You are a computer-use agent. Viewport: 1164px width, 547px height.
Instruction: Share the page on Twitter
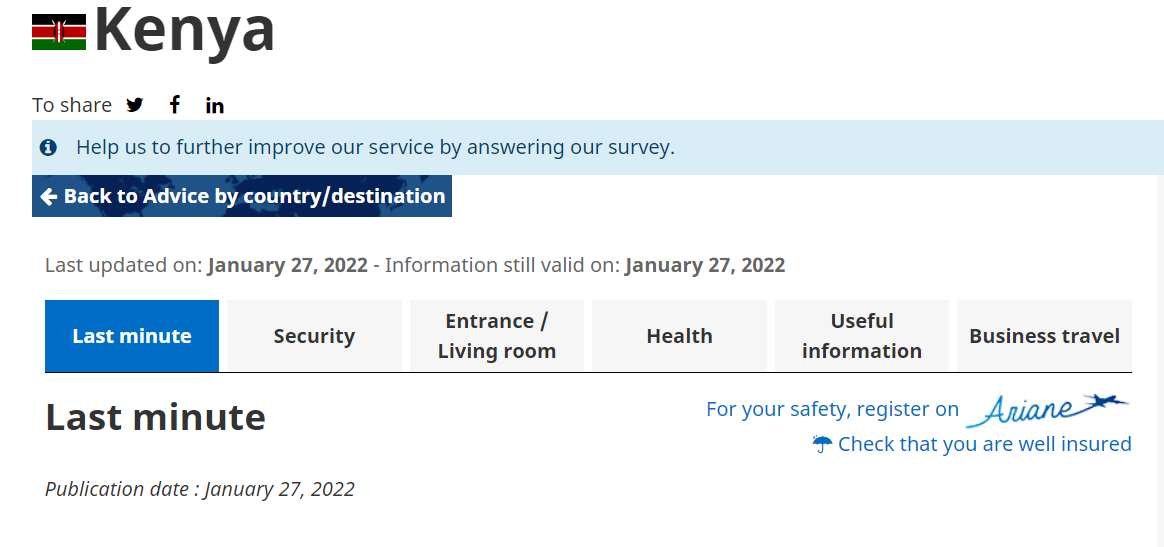(135, 105)
